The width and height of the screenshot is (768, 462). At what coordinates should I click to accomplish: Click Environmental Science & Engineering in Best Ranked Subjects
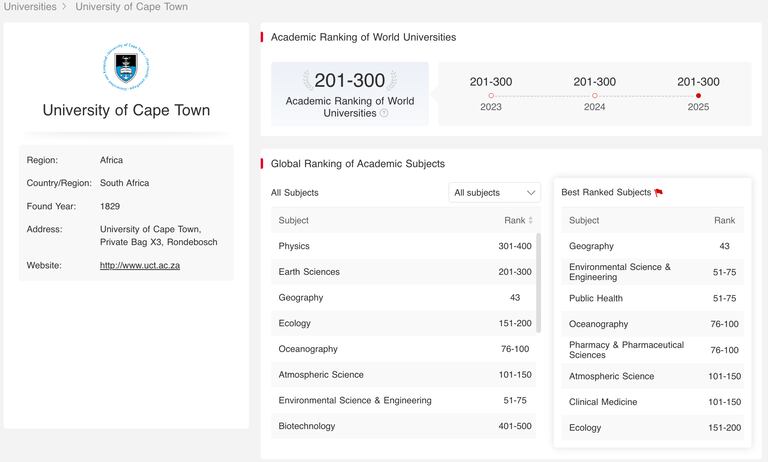[x=620, y=272]
